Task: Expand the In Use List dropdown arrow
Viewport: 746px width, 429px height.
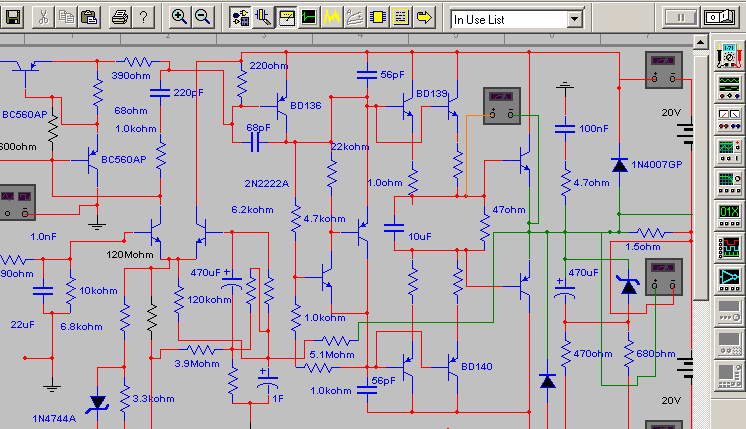Action: click(574, 20)
